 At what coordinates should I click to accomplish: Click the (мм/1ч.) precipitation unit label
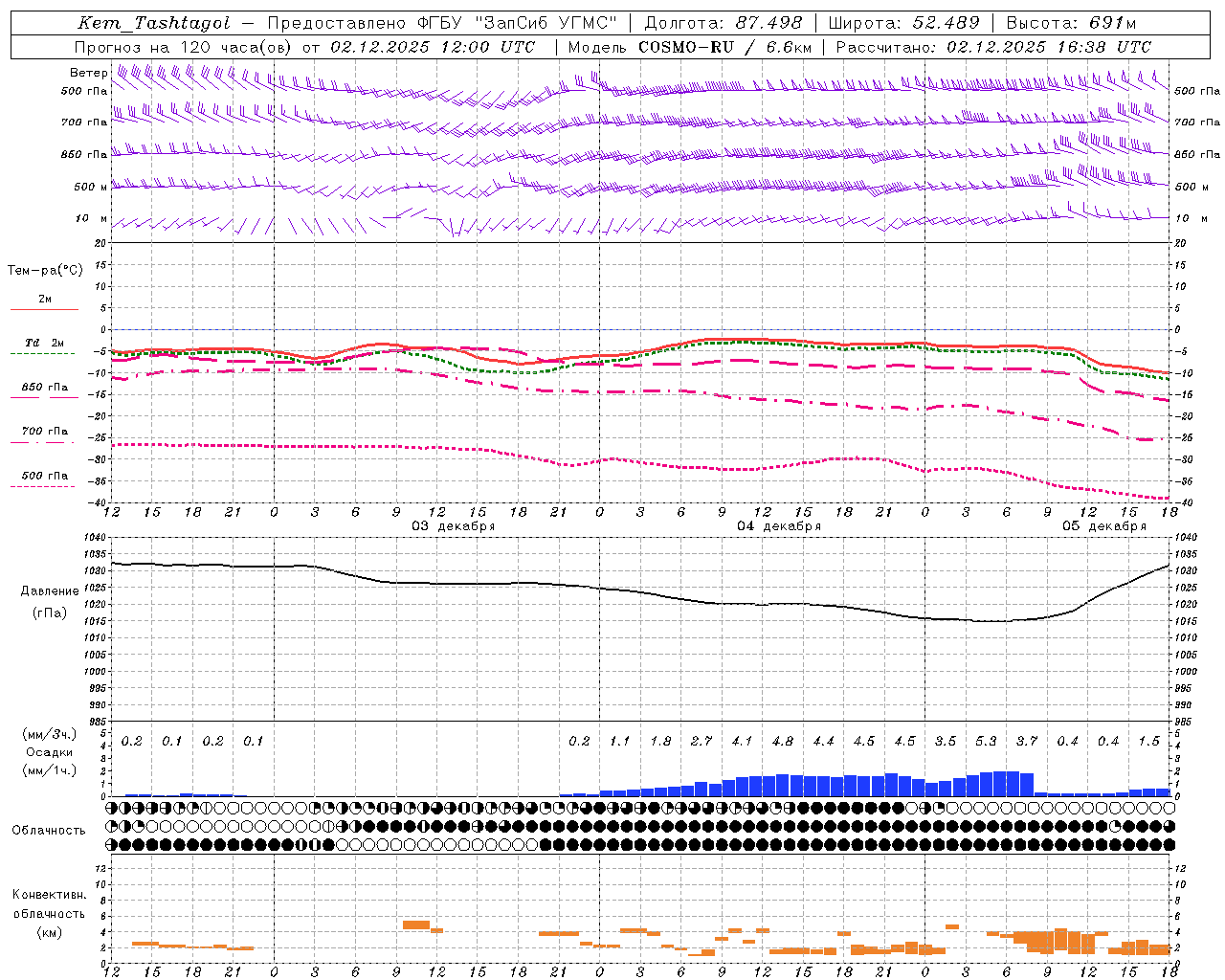click(x=49, y=769)
